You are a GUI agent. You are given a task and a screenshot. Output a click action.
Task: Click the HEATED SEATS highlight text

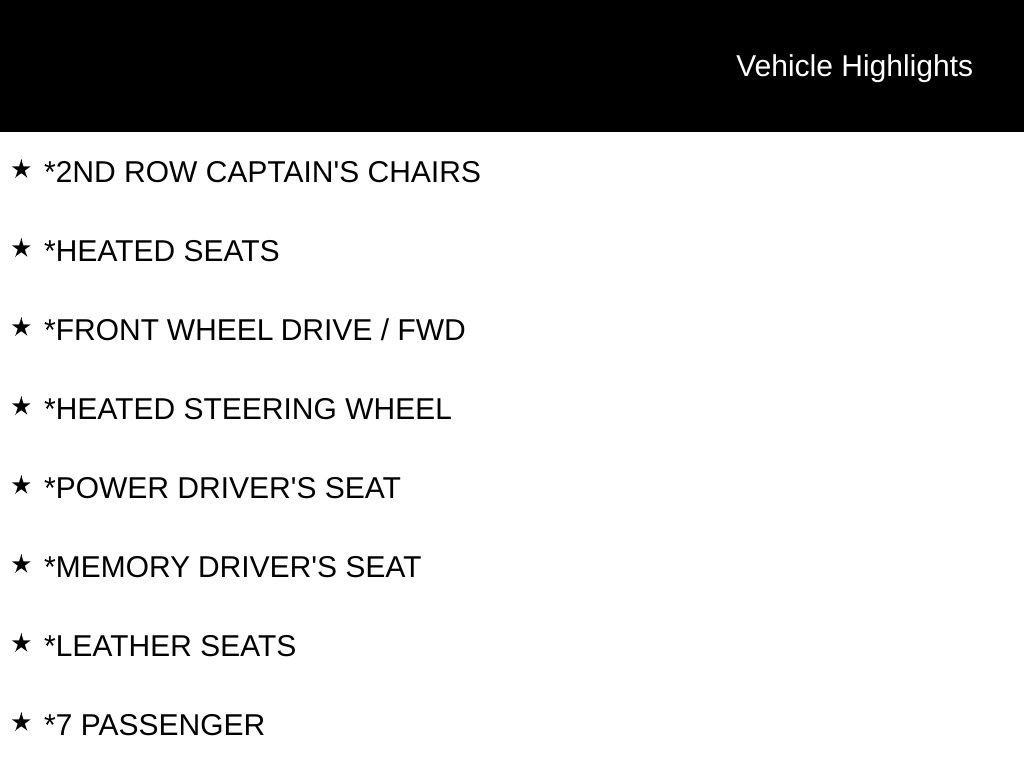[161, 252]
